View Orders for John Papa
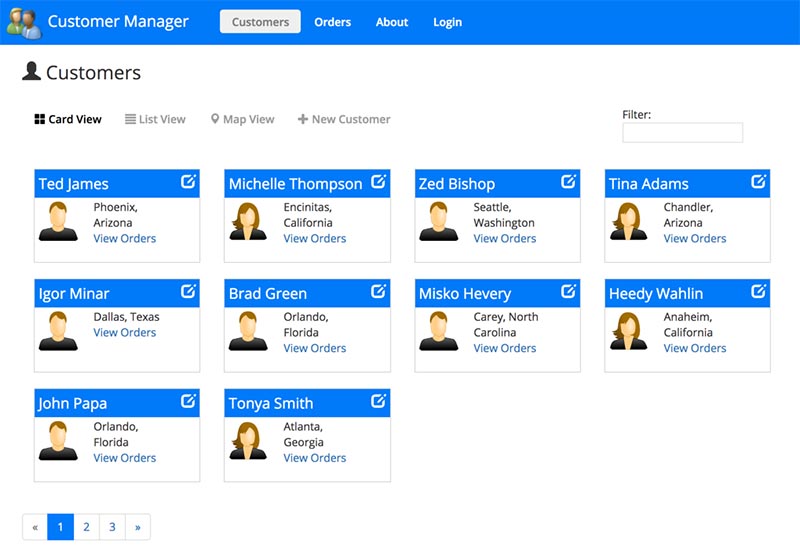The image size is (800, 553). pos(124,458)
